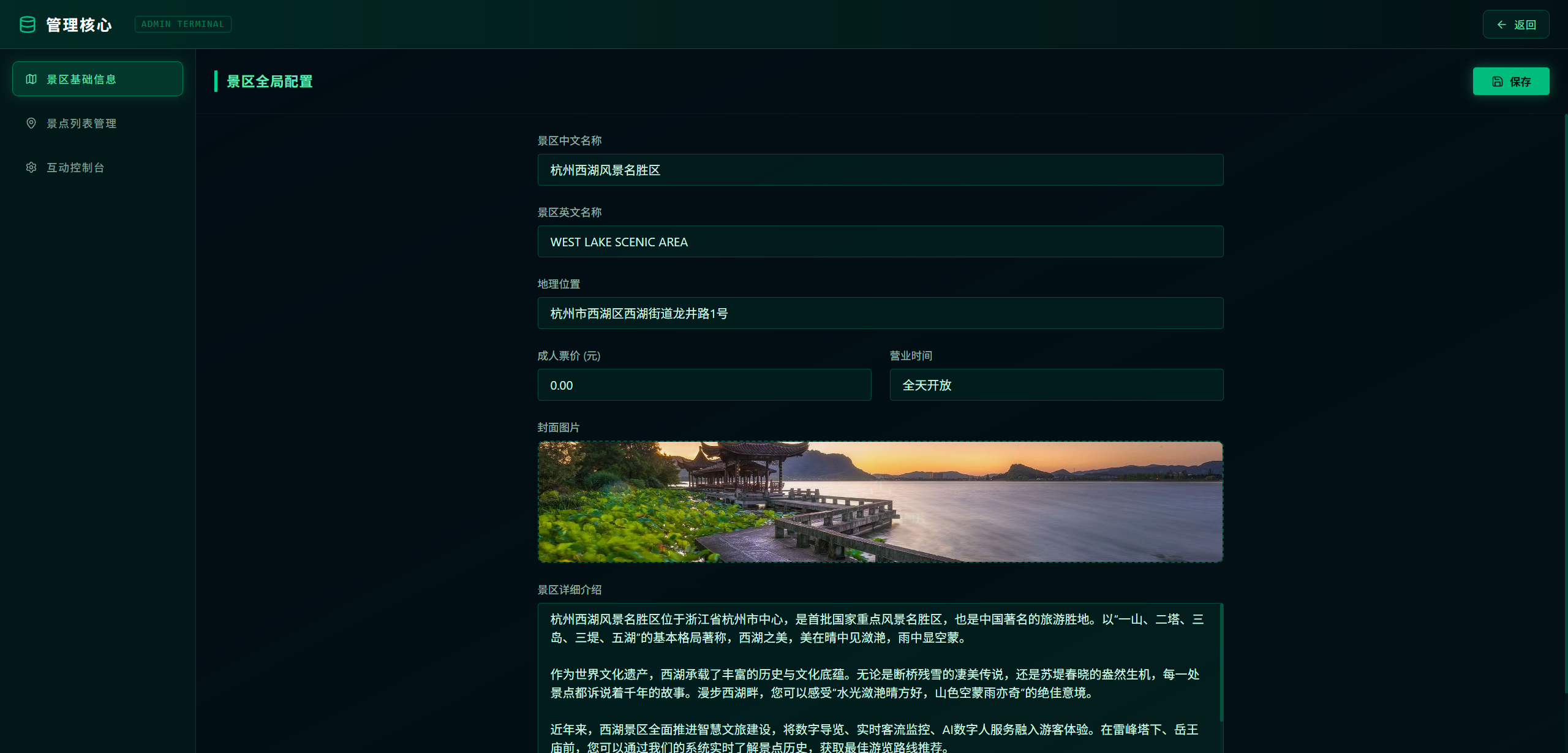Click the 景区全局配置 heading
Viewport: 1568px width, 753px height.
click(269, 81)
